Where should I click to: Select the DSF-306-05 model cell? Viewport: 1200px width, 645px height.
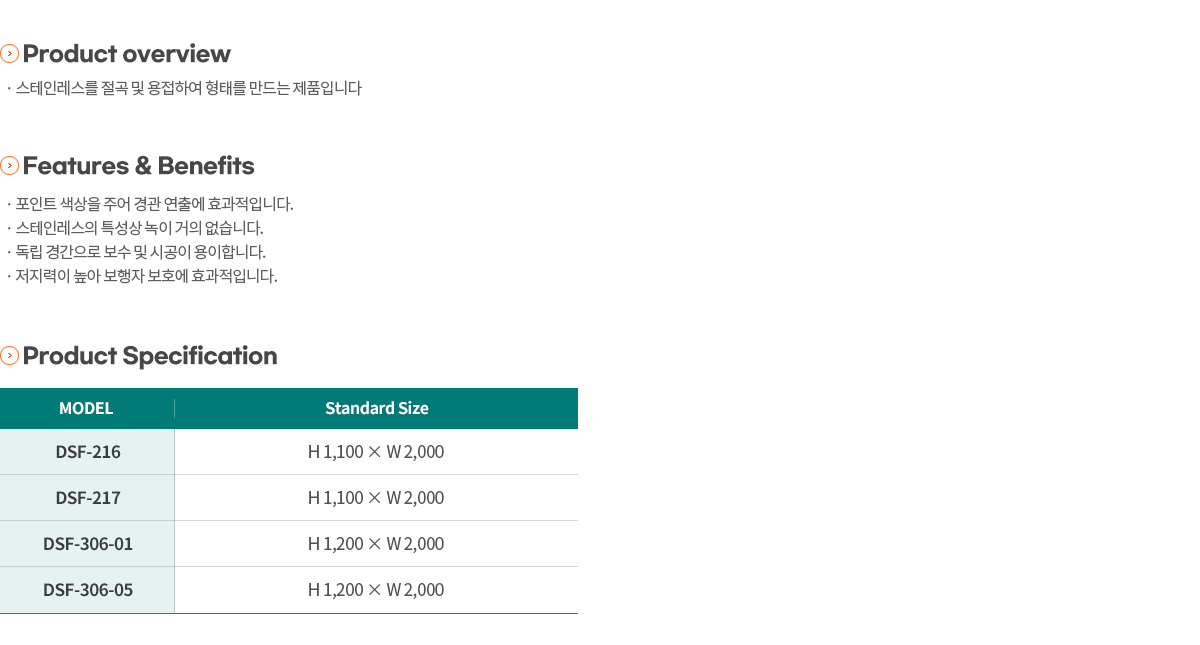pyautogui.click(x=87, y=590)
